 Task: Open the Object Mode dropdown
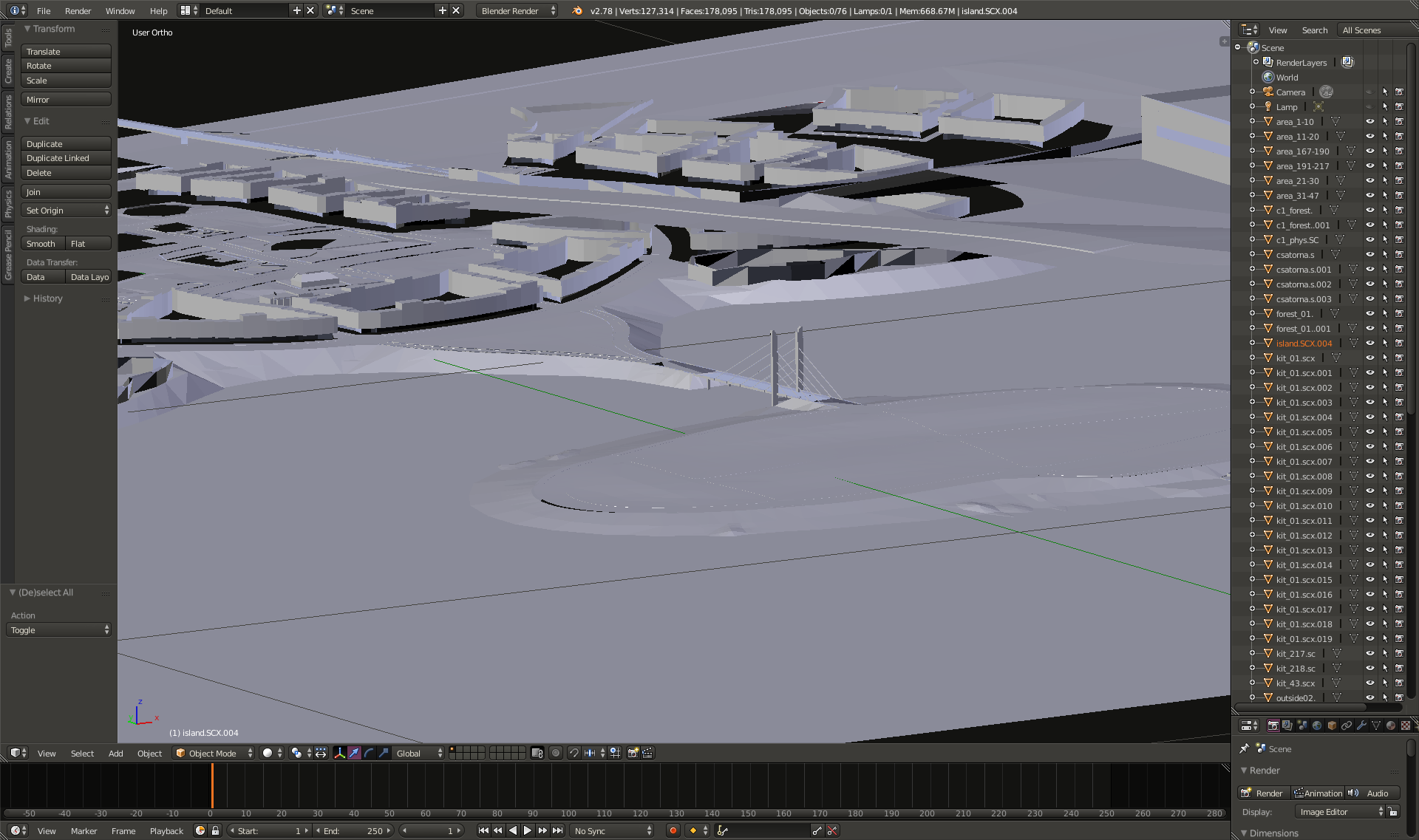pyautogui.click(x=214, y=753)
